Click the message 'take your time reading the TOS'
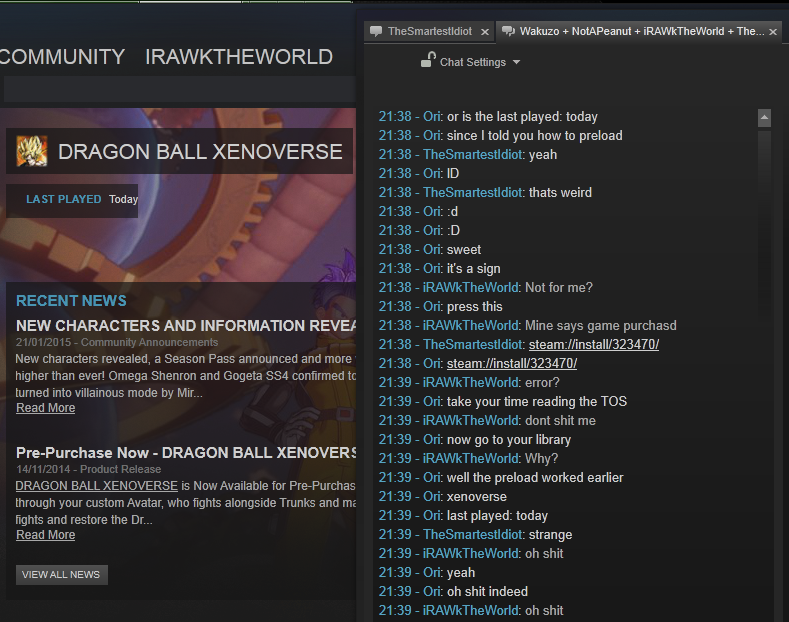 coord(536,401)
